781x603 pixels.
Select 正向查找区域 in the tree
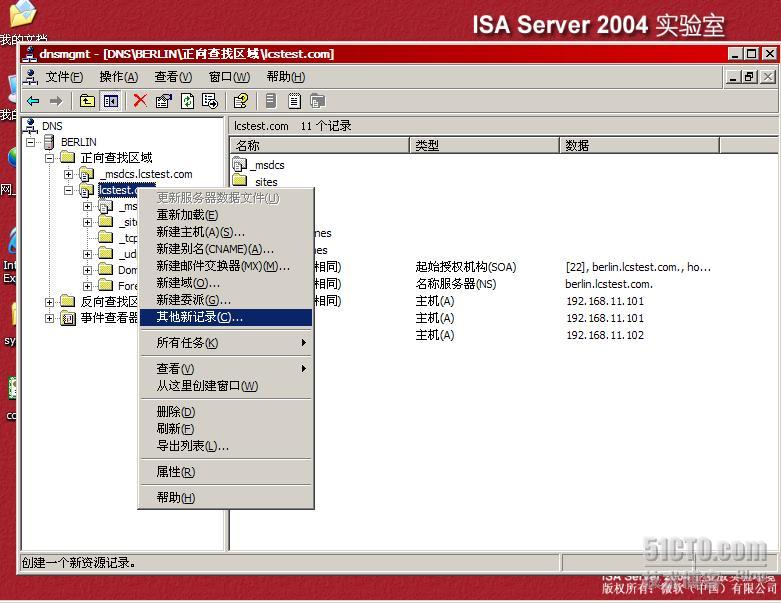116,158
